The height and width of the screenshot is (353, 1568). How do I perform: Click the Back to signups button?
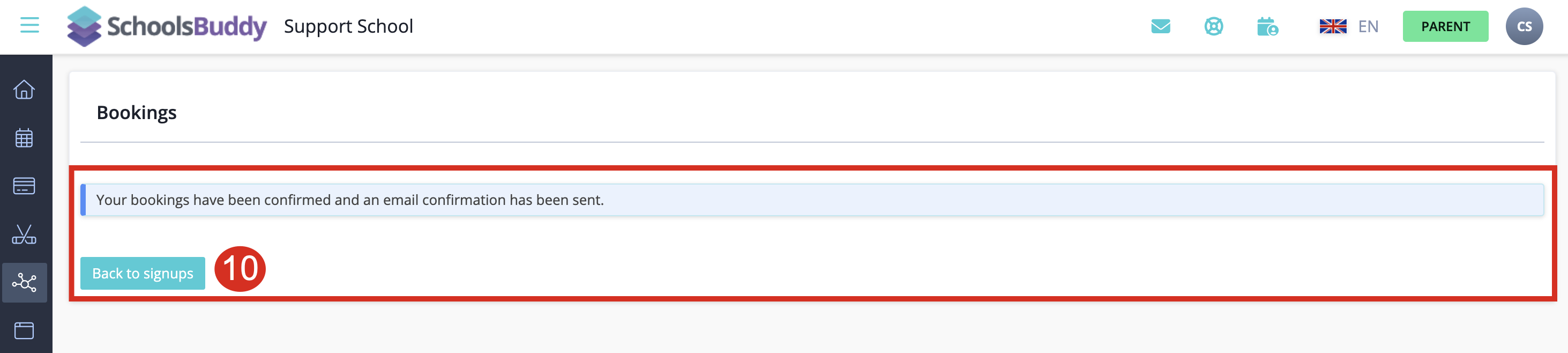coord(143,274)
